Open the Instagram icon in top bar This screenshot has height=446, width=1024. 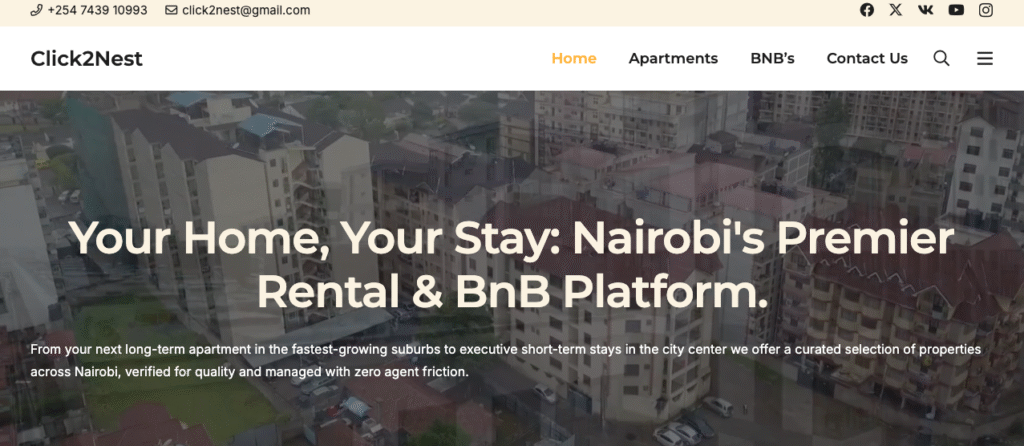[x=985, y=10]
